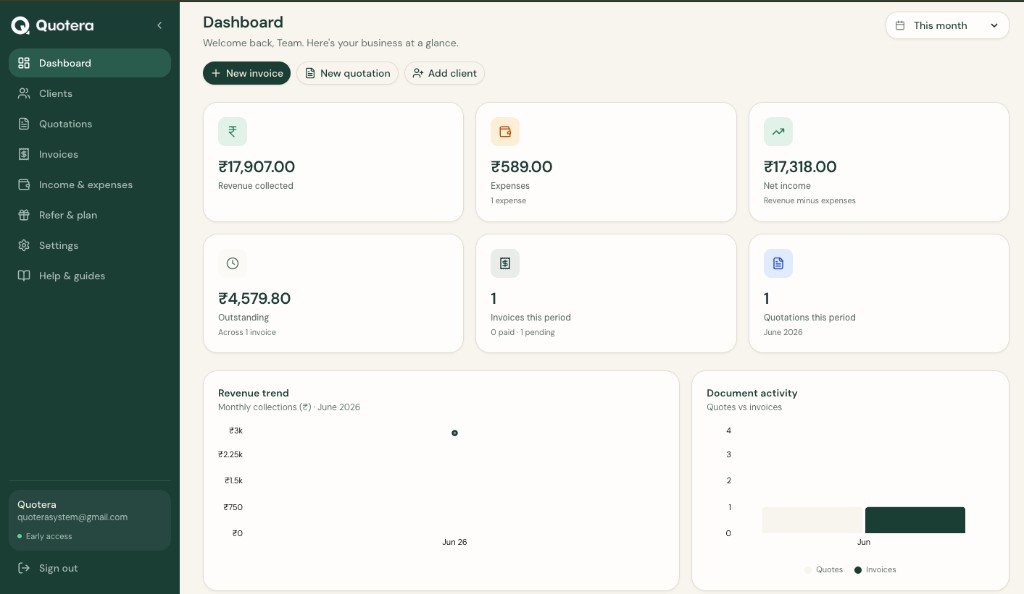
Task: Click the ₹17,907.00 revenue amount
Action: (257, 167)
